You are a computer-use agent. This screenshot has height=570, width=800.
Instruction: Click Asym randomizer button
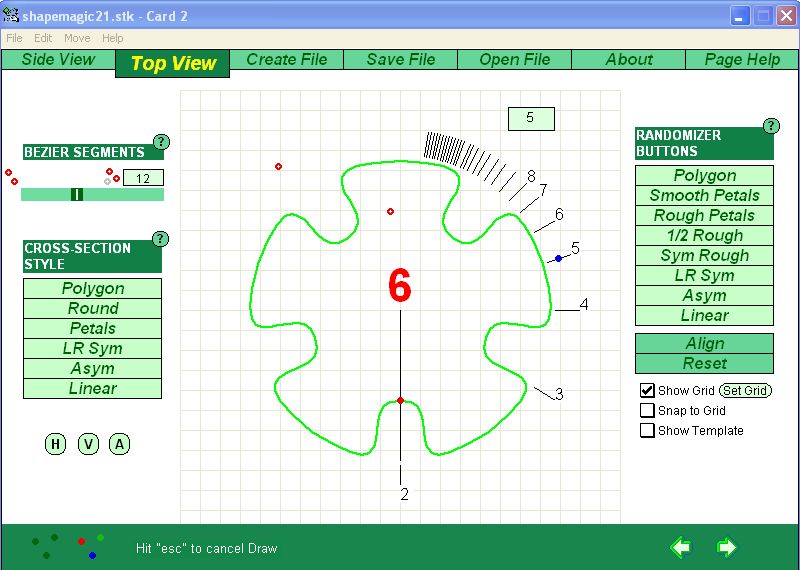point(705,295)
